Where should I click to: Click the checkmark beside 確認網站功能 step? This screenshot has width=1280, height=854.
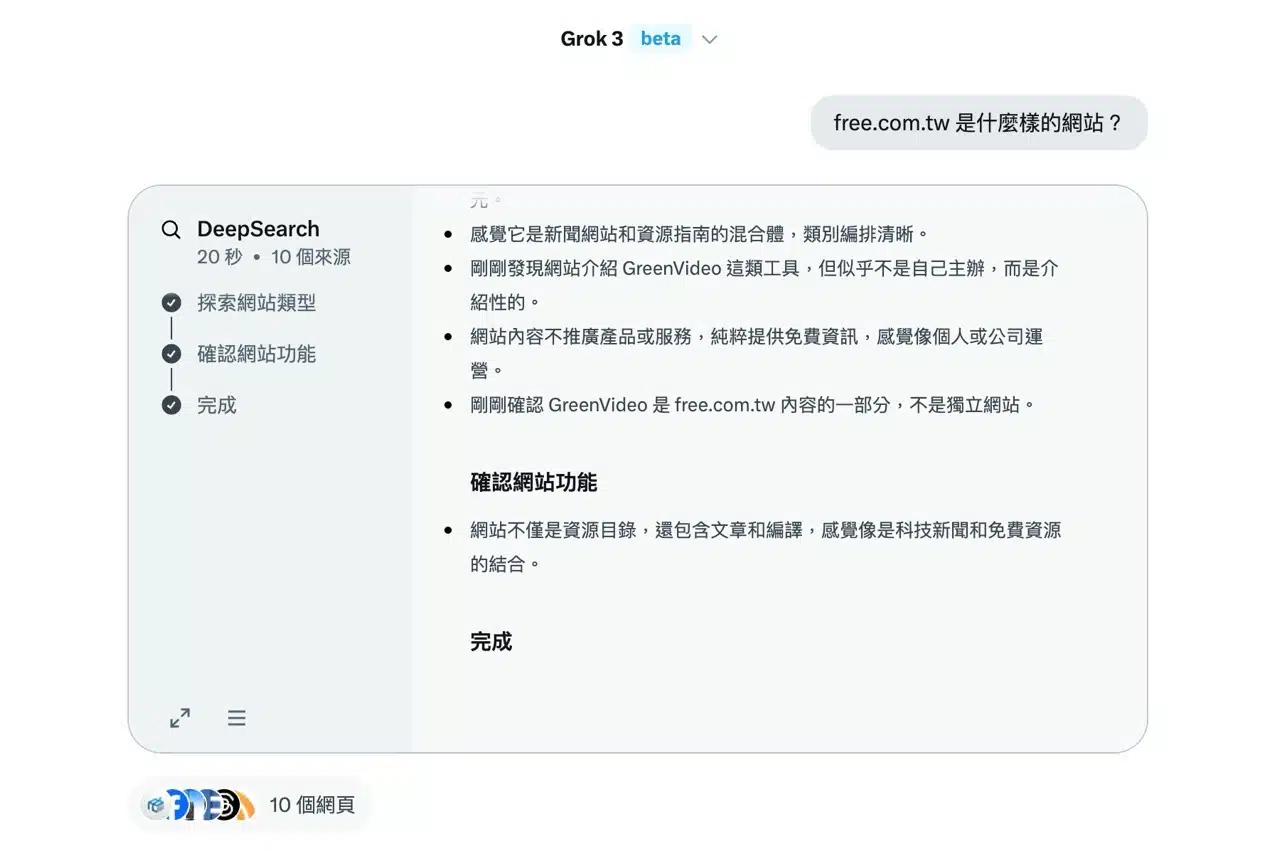pyautogui.click(x=171, y=354)
